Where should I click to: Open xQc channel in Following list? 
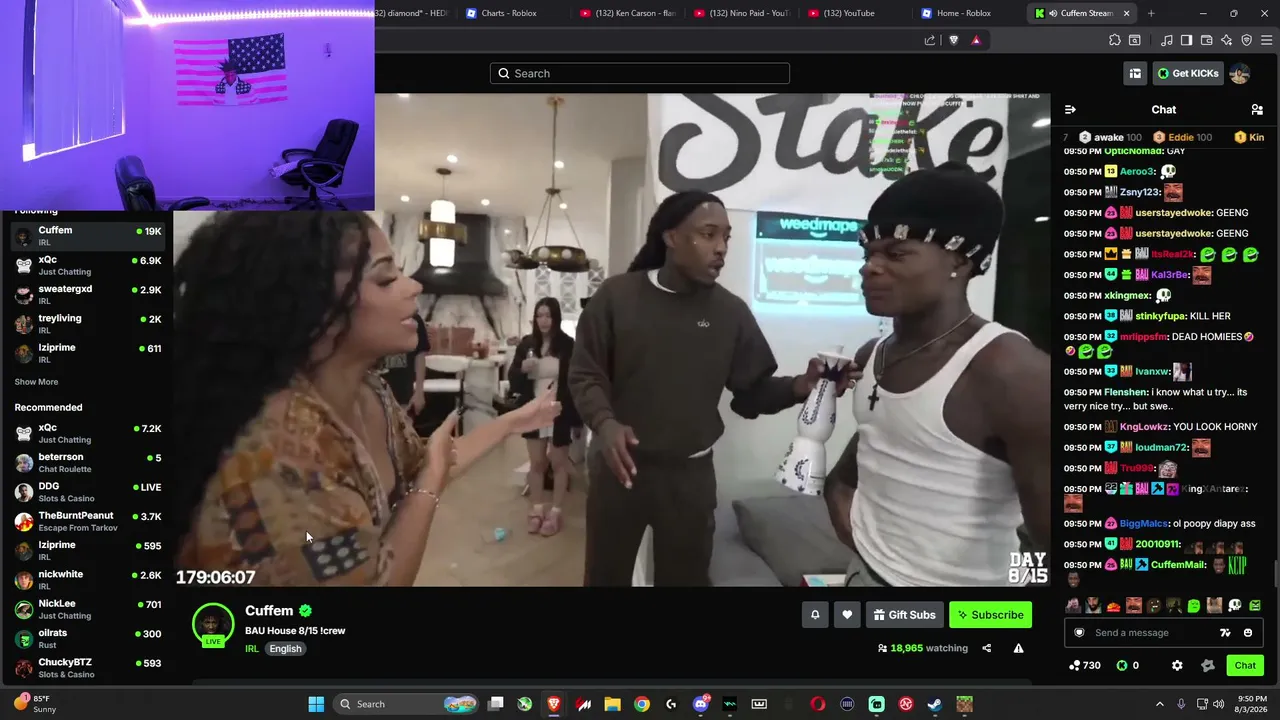point(88,265)
